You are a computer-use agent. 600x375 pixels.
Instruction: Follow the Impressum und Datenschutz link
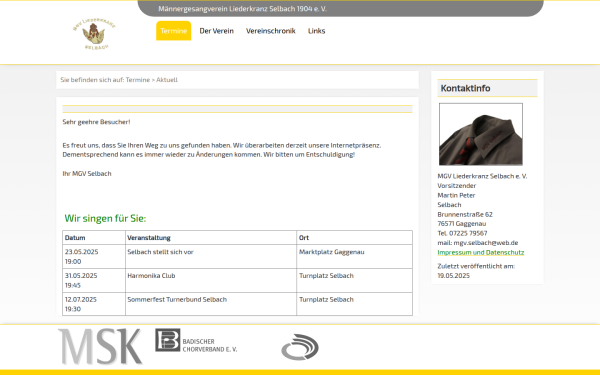481,252
